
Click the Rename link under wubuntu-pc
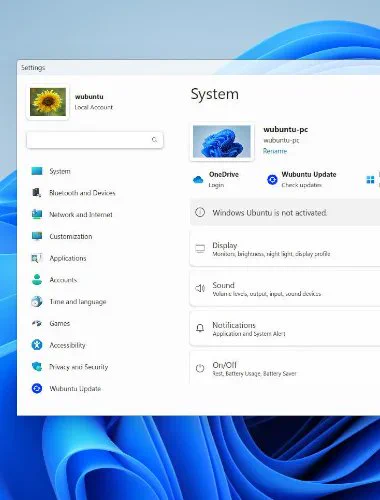275,151
